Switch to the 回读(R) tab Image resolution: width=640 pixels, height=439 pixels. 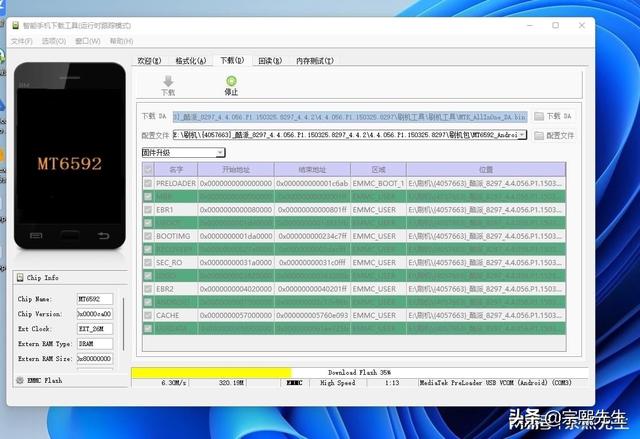270,61
